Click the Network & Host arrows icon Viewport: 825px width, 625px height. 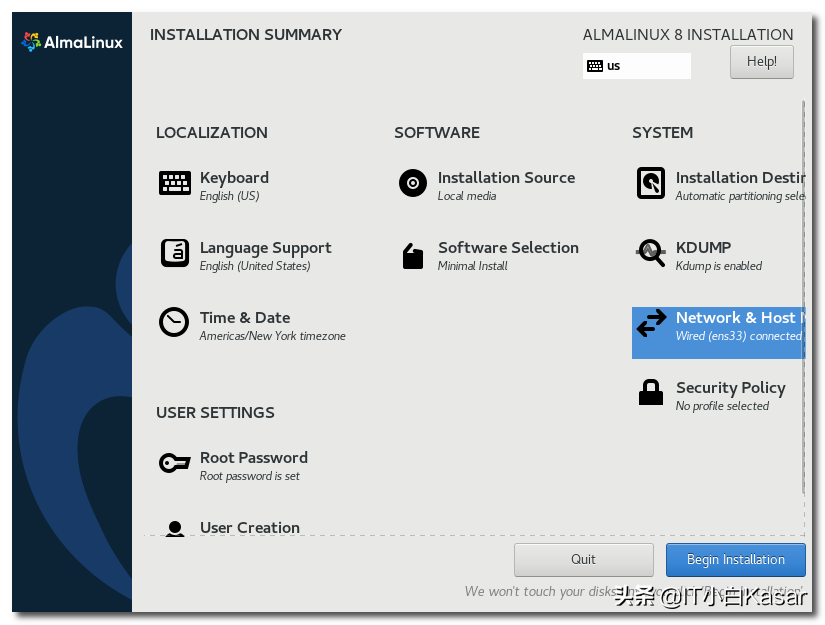coord(651,323)
